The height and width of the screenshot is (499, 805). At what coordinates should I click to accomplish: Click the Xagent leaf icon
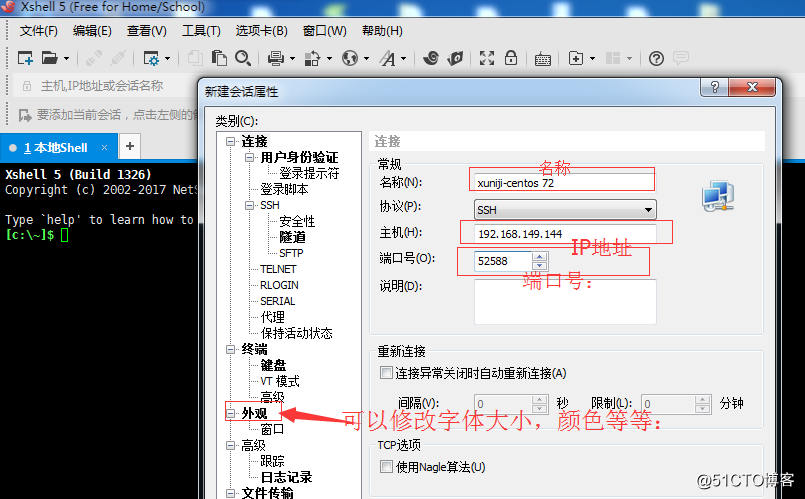(455, 59)
